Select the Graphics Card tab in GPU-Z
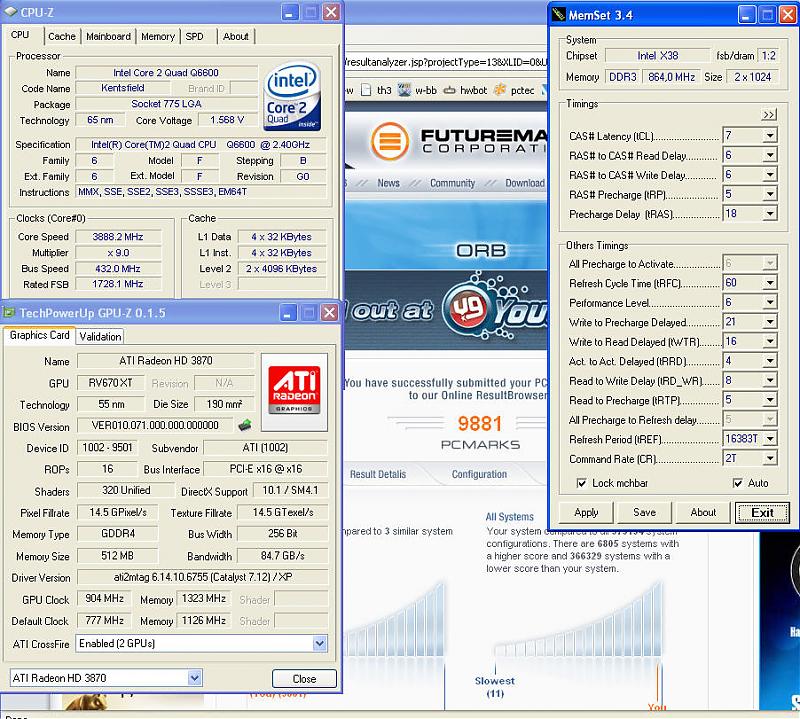This screenshot has height=719, width=800. pos(39,335)
